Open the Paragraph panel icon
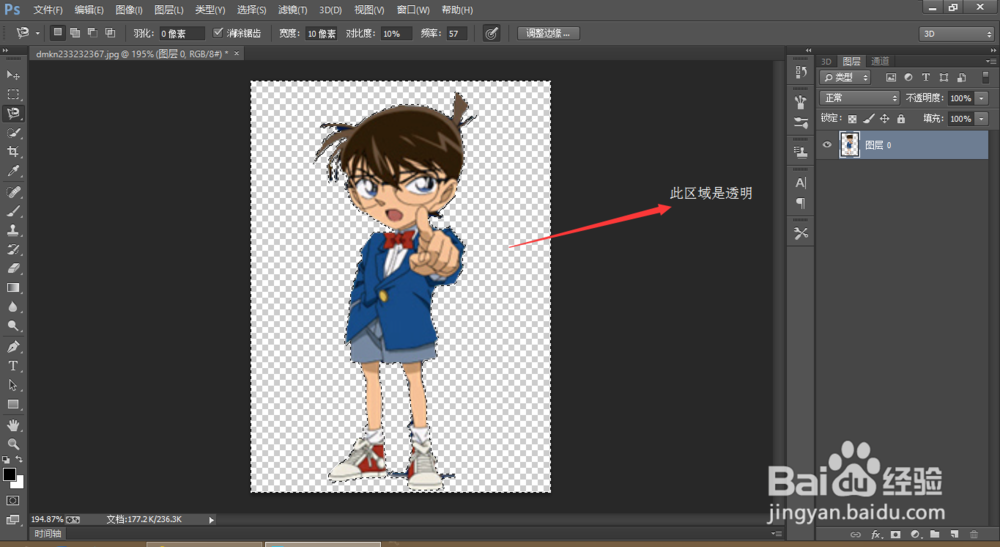The image size is (1000, 547). tap(801, 203)
